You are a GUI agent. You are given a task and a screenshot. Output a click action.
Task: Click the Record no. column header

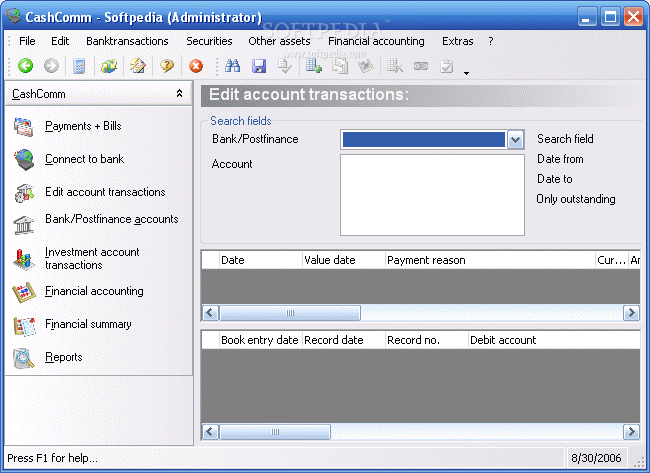tap(427, 340)
